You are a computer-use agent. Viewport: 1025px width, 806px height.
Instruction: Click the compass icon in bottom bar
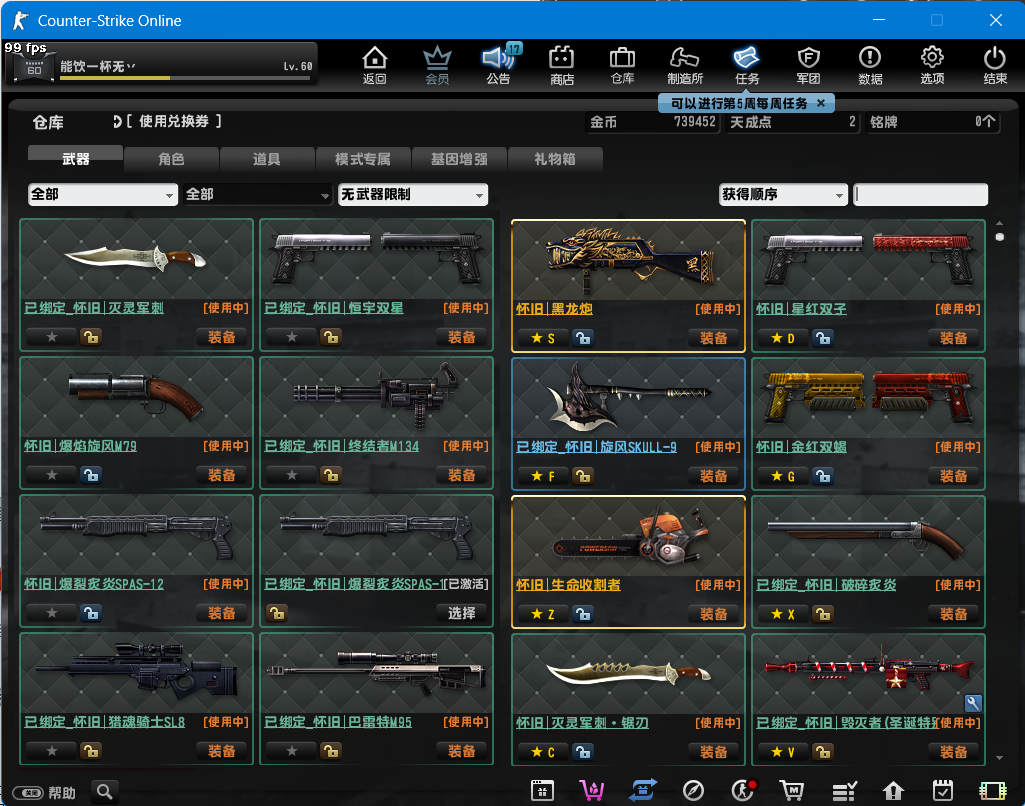[693, 791]
